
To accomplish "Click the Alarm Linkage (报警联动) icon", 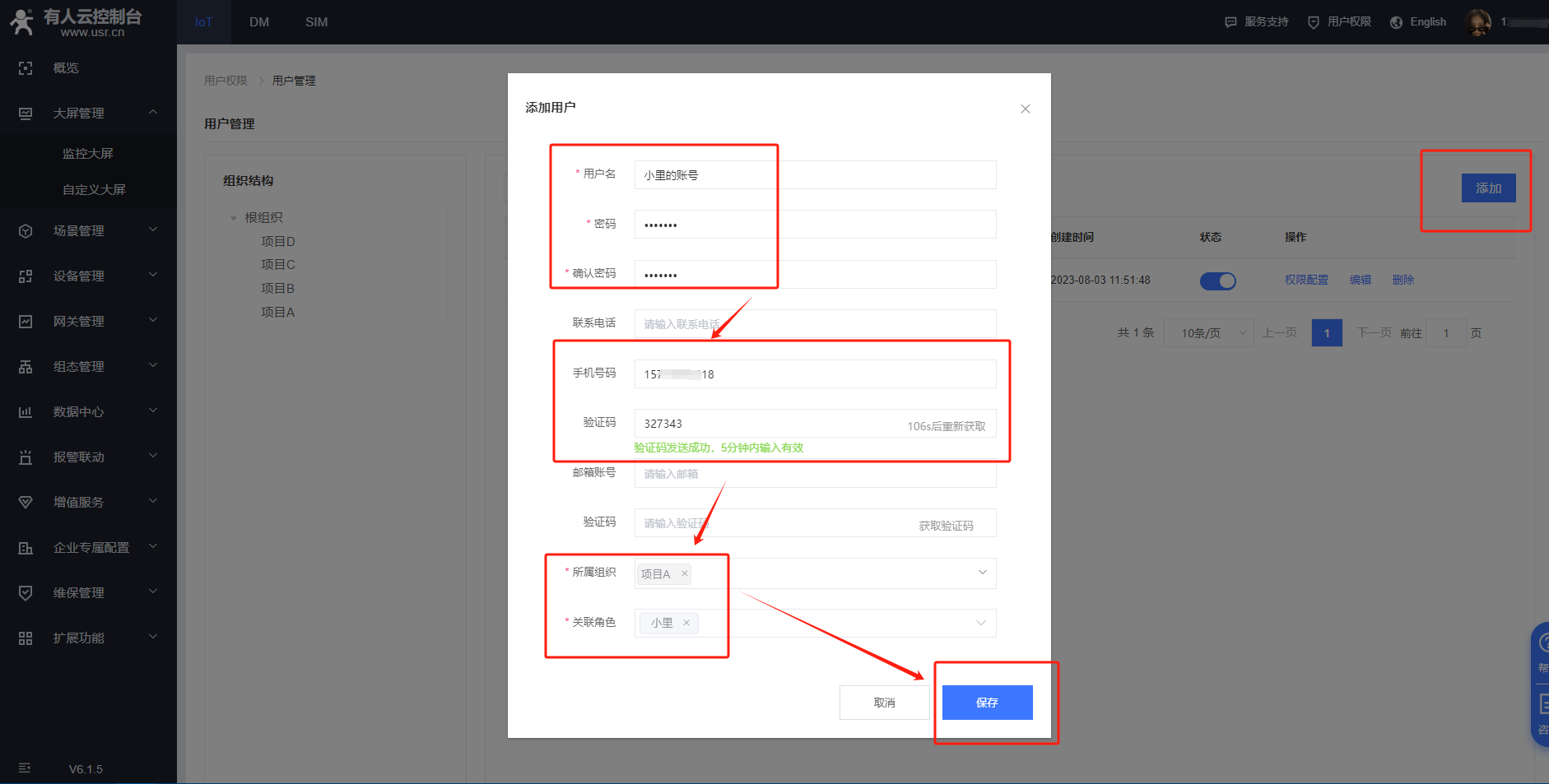I will [x=26, y=457].
